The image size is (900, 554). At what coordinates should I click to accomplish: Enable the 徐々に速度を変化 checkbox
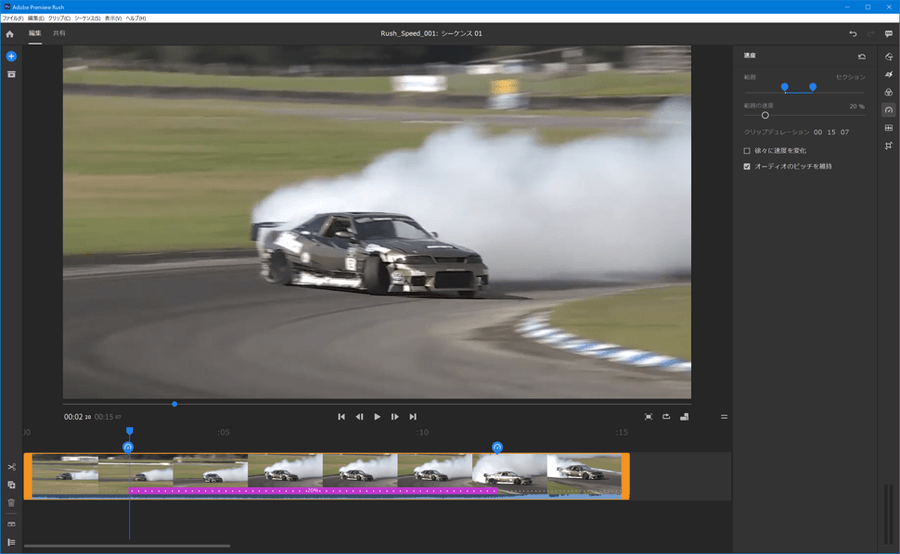[x=747, y=151]
